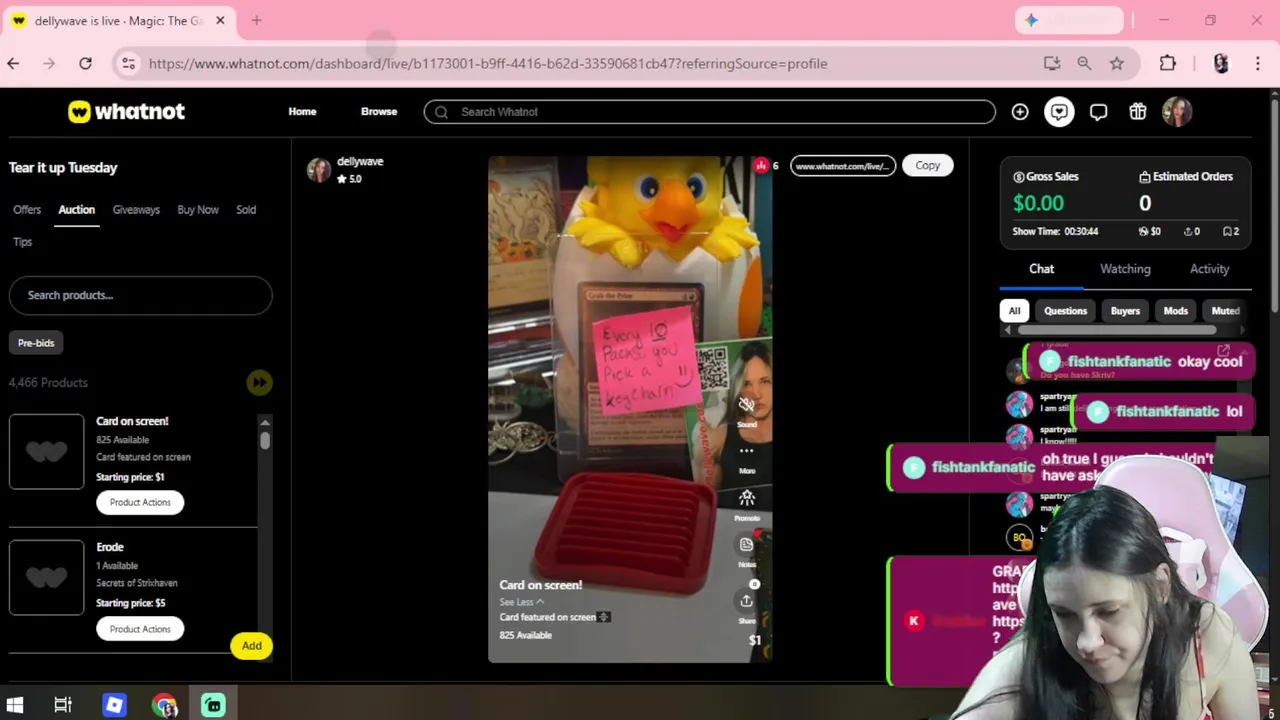Click the www.whatnot.com/live link field

click(843, 166)
